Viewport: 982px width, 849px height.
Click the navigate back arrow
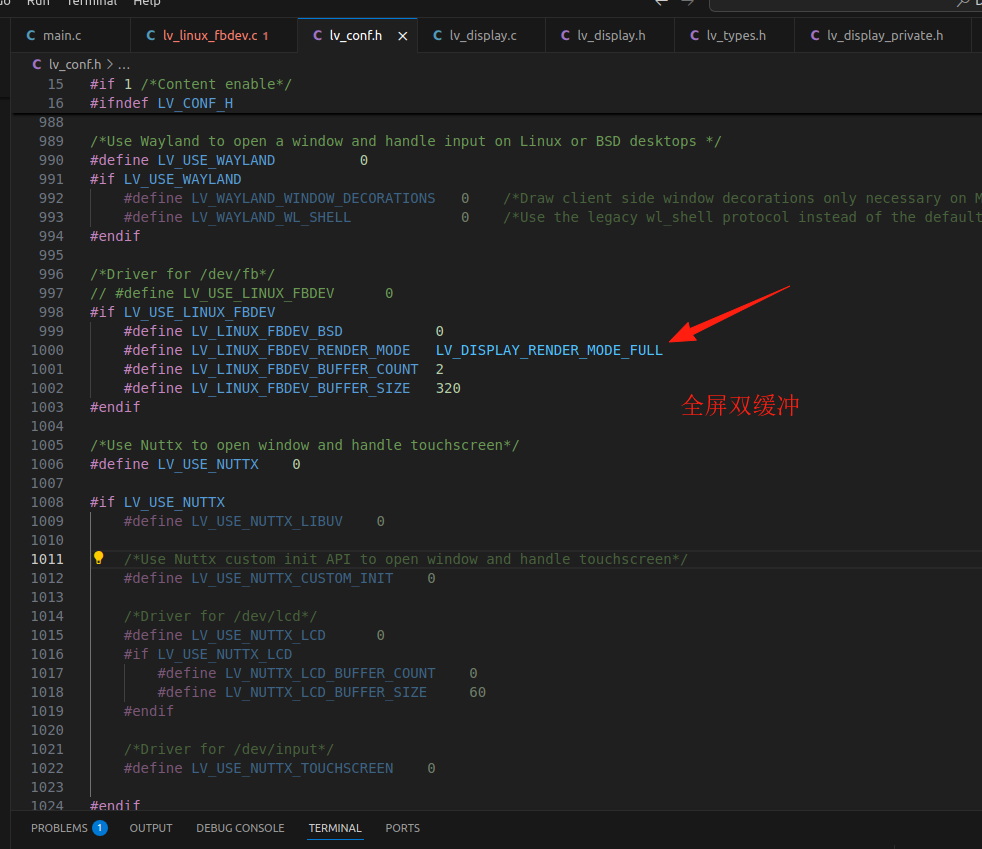(x=661, y=4)
